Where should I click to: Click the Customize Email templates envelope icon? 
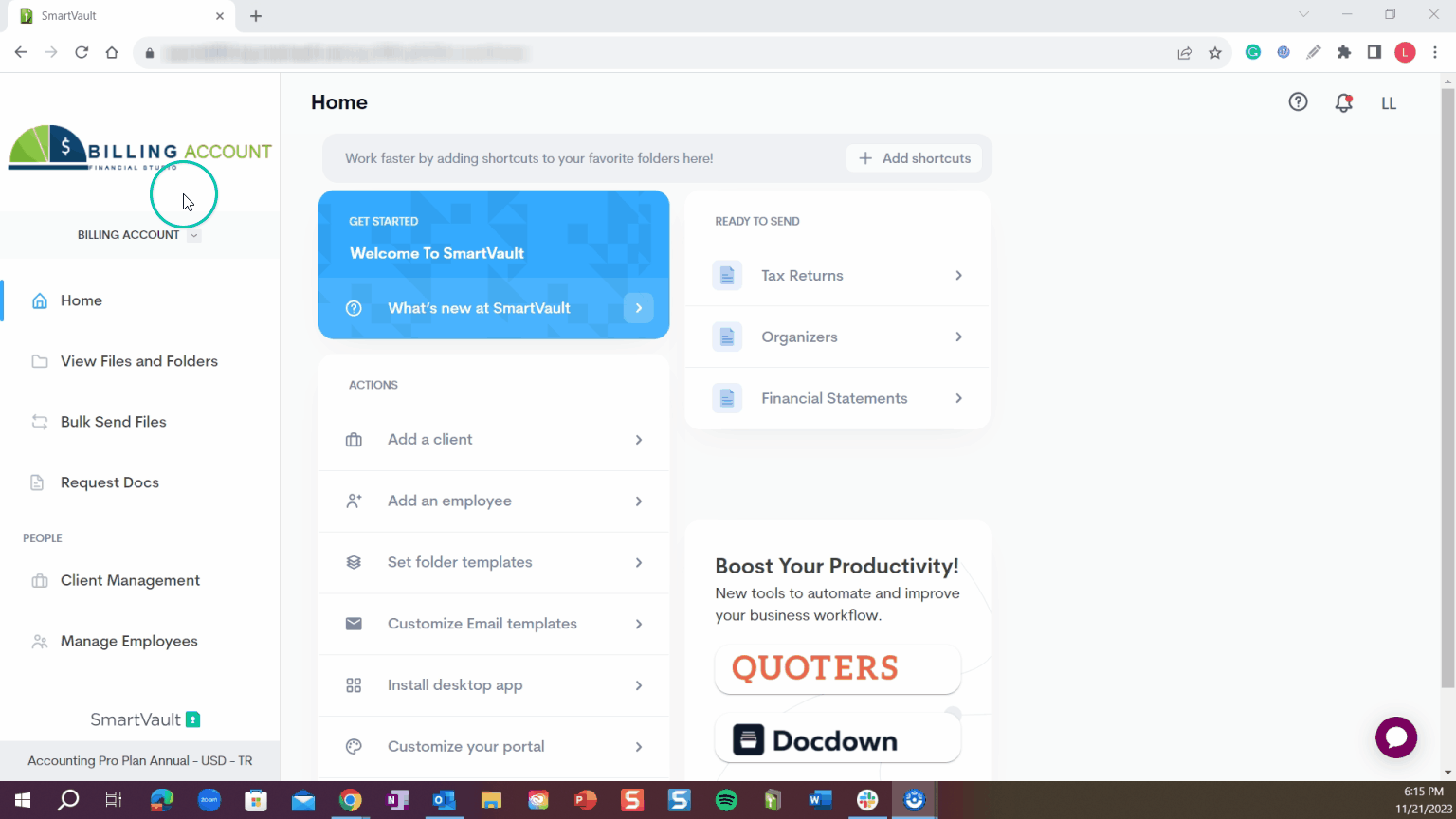(x=354, y=624)
